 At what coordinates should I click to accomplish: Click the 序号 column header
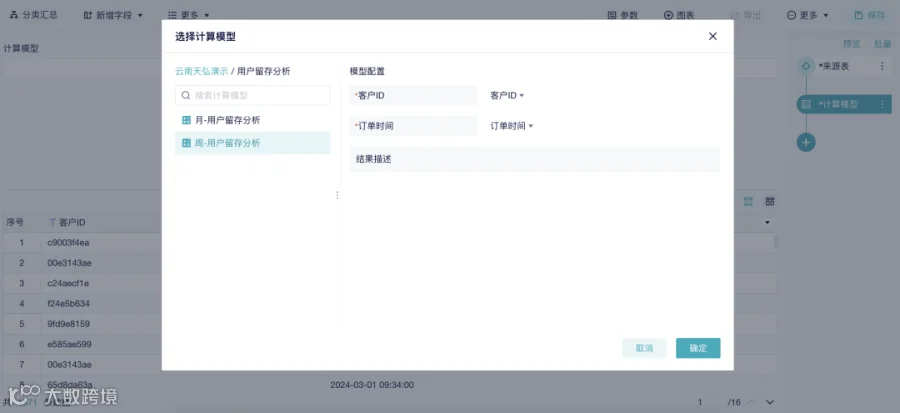pos(15,223)
